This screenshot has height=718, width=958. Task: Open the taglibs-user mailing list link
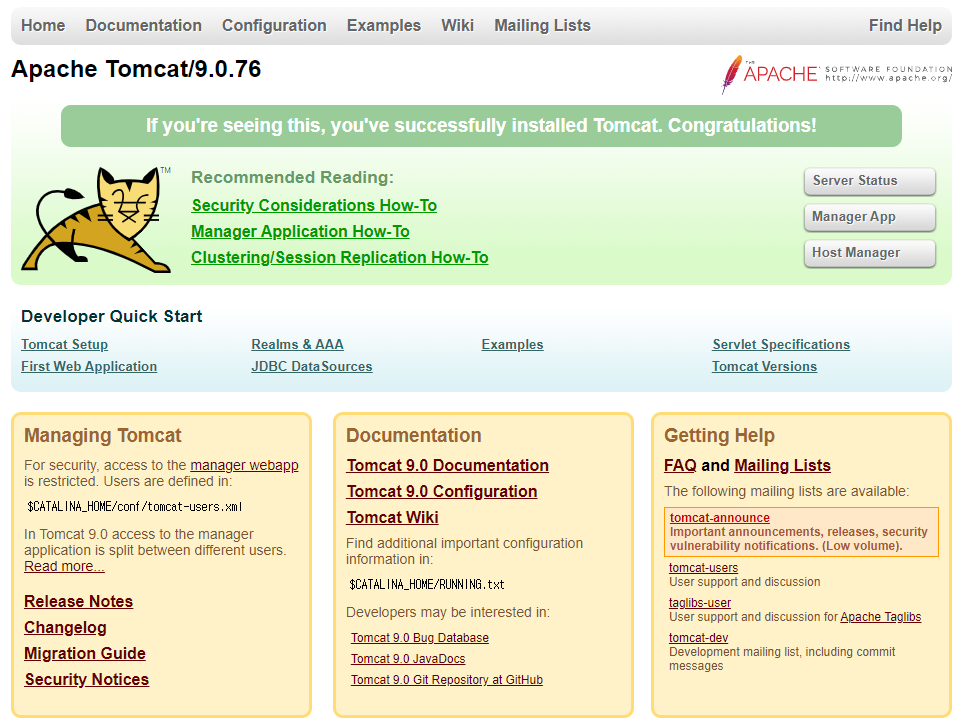pyautogui.click(x=700, y=603)
